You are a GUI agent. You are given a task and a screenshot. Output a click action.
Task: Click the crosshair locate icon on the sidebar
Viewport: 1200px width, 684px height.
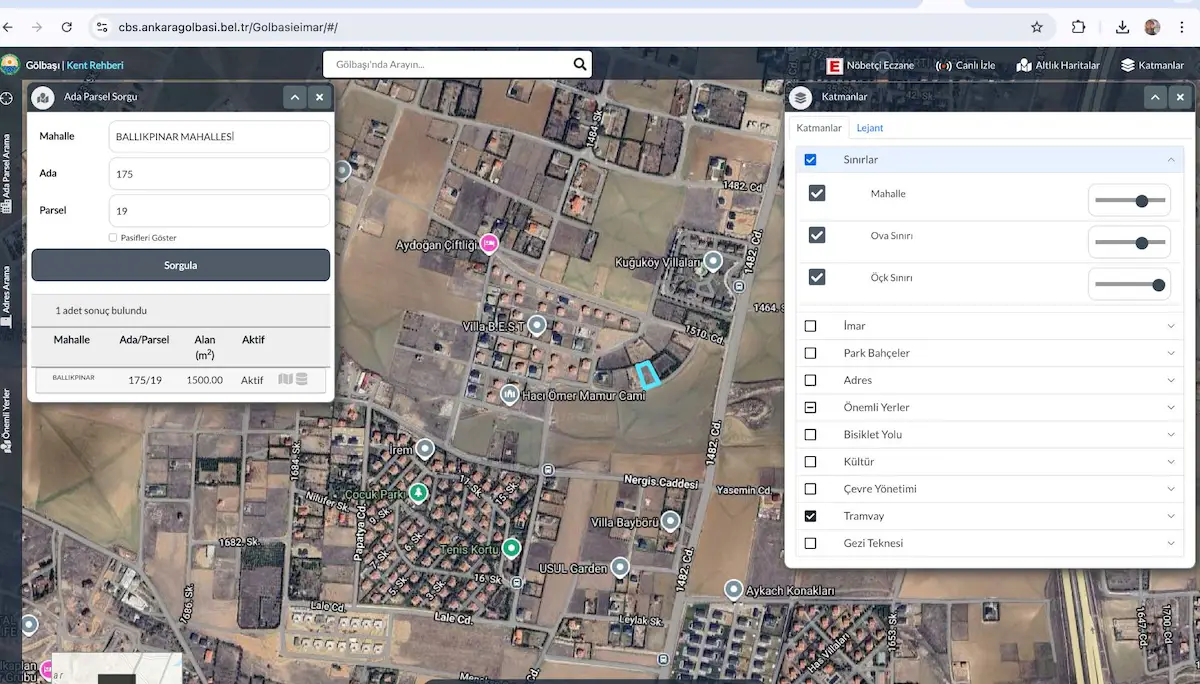click(x=7, y=98)
